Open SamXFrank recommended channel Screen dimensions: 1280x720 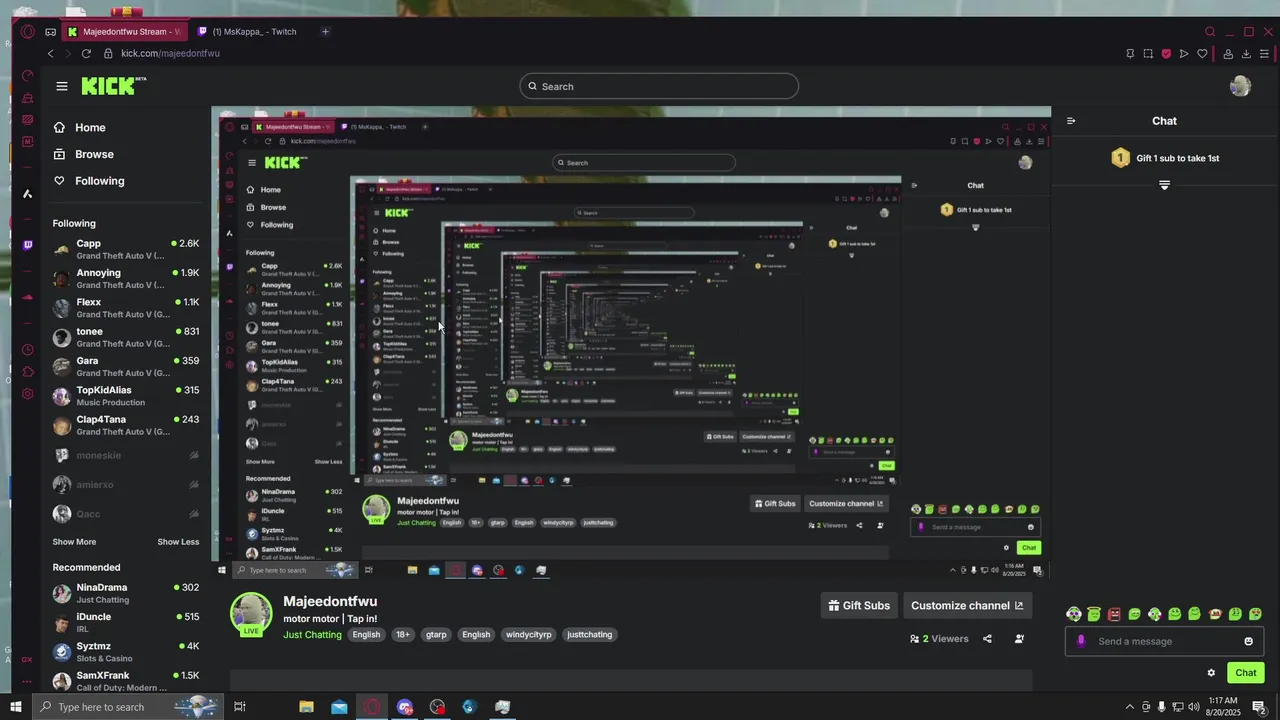click(x=126, y=681)
